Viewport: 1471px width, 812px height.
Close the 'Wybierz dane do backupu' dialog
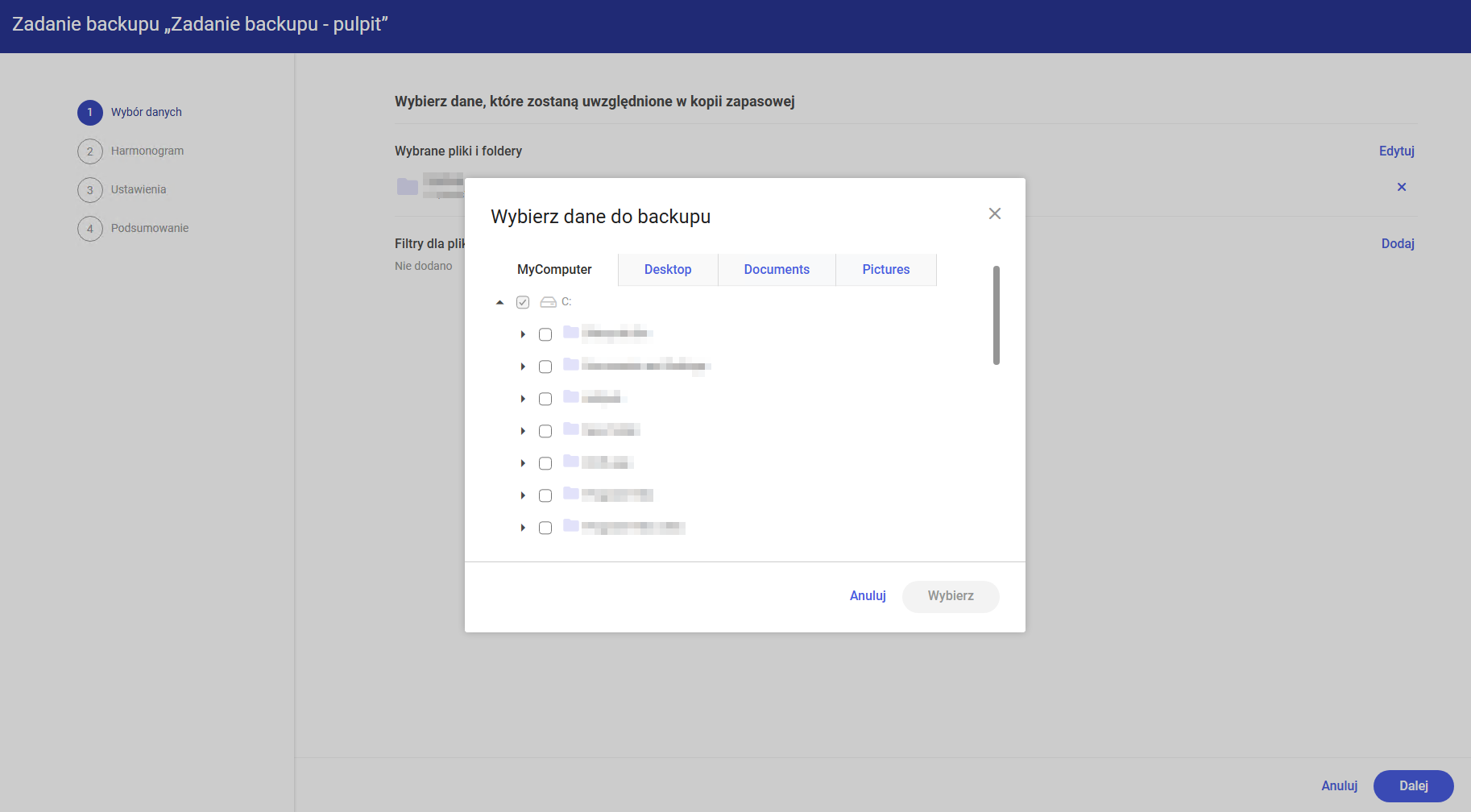pyautogui.click(x=995, y=213)
